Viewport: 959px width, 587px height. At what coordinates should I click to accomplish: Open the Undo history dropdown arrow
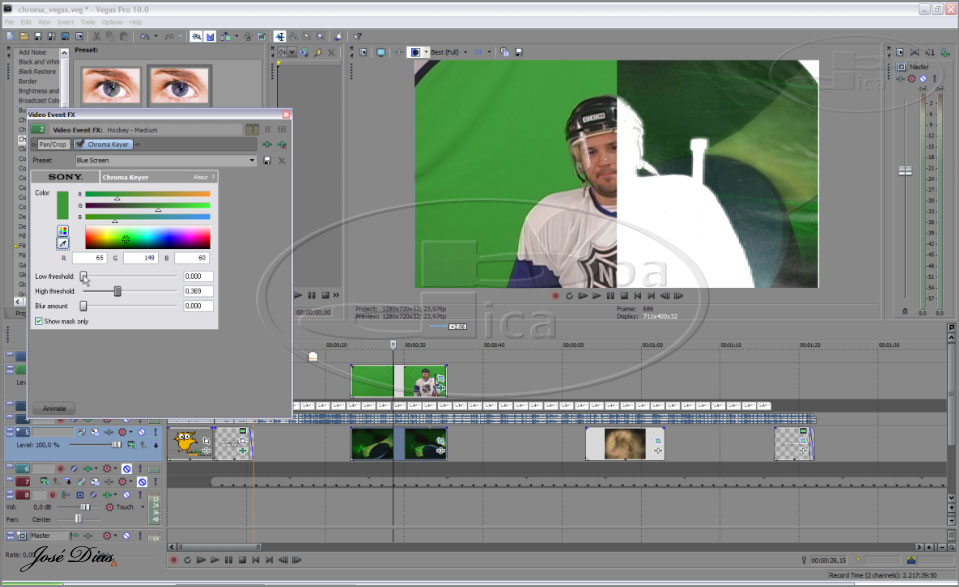point(156,37)
